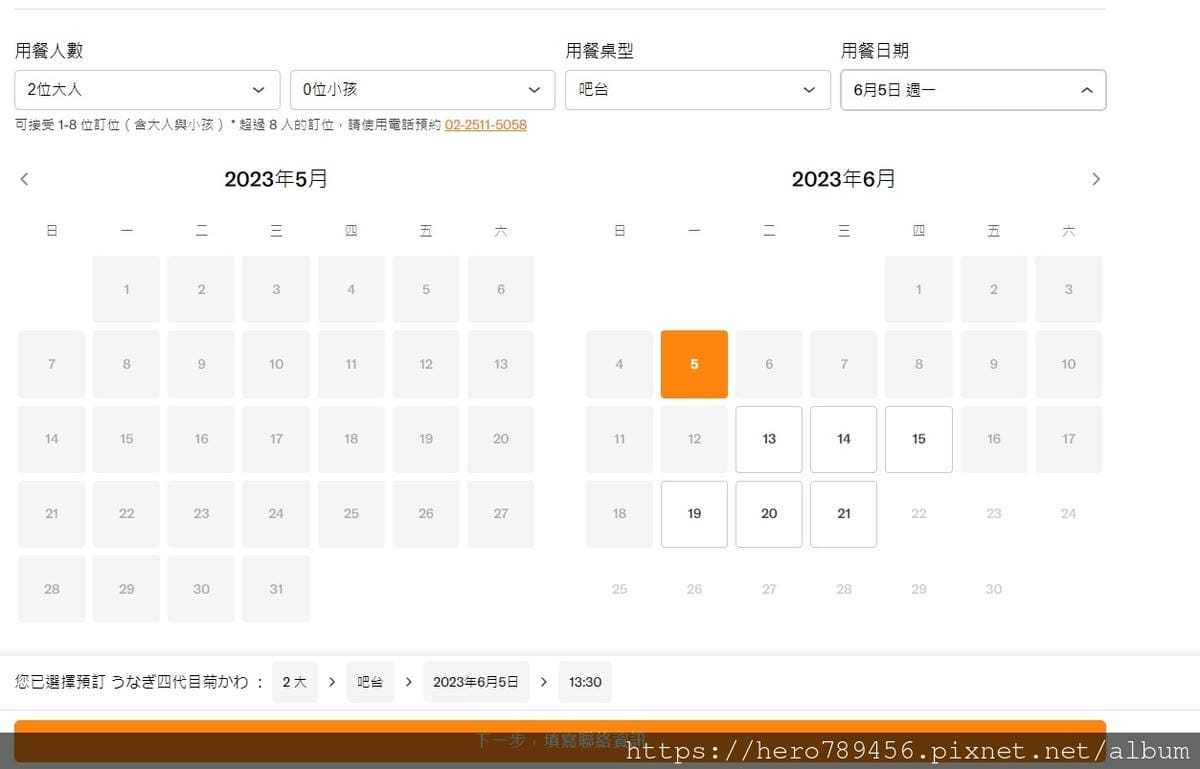
Task: Select June 19 on the calendar
Action: [x=694, y=514]
